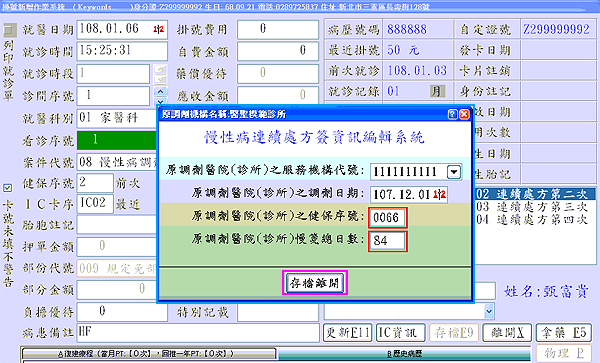This screenshot has width=600, height=363.
Task: Click the 拿藥 F5 button
Action: pyautogui.click(x=563, y=332)
